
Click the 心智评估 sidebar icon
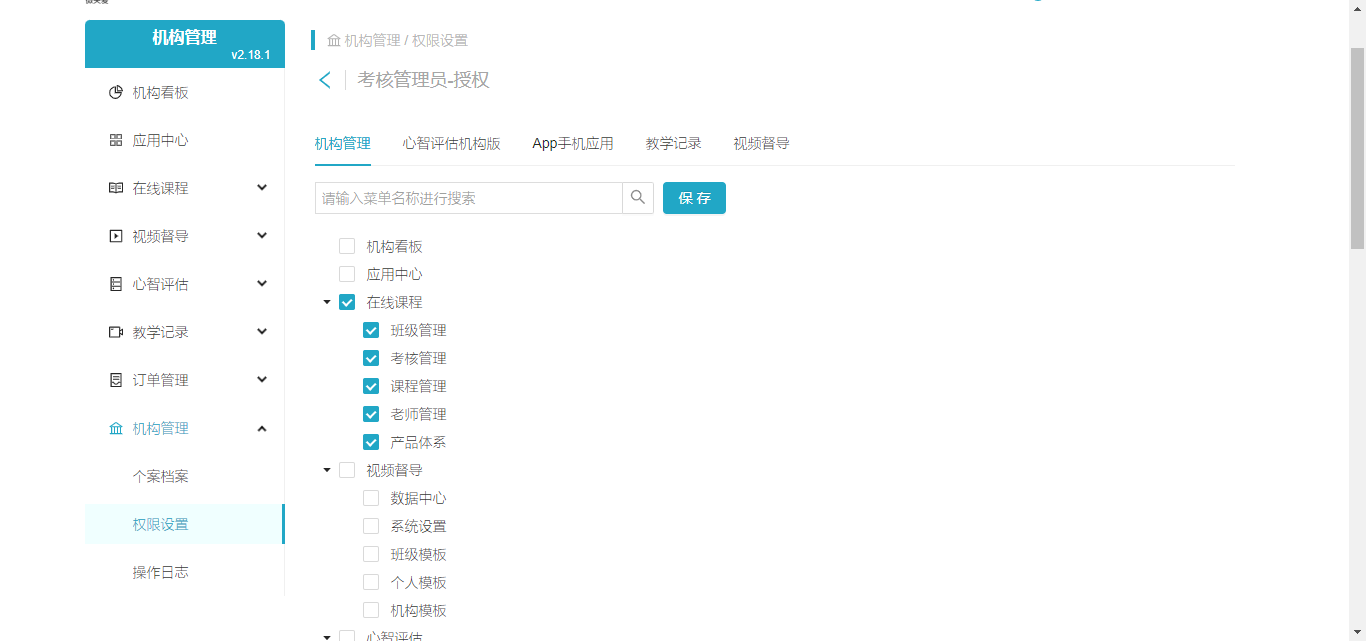[116, 285]
